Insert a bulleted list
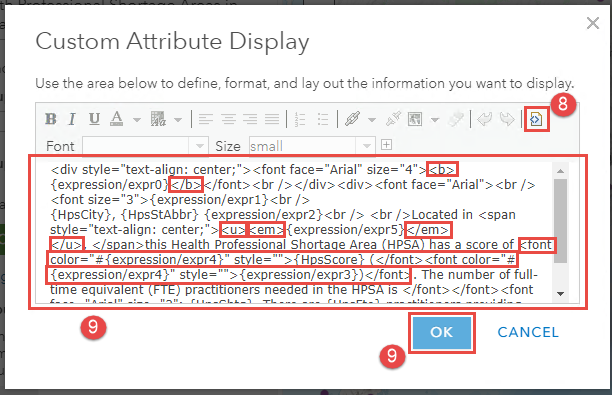612x395 pixels. (x=323, y=119)
